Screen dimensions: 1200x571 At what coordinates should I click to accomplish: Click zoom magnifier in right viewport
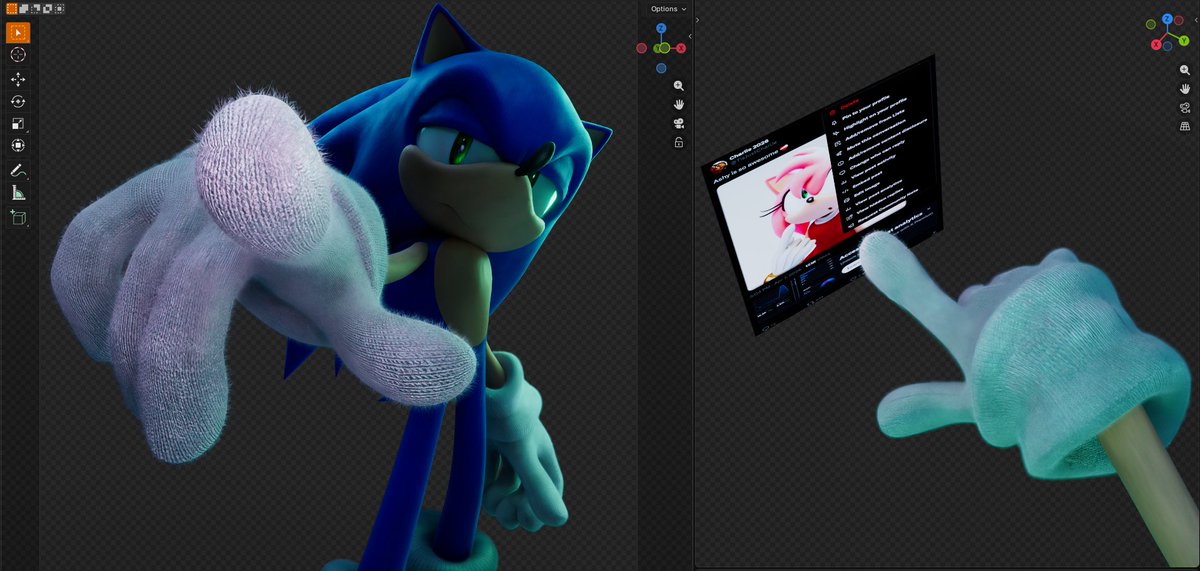(x=1185, y=70)
